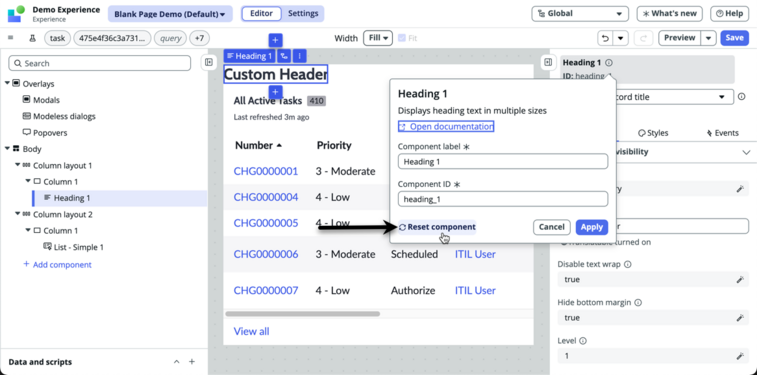Click info icon beside Disable text wrap
The width and height of the screenshot is (757, 375).
(627, 264)
